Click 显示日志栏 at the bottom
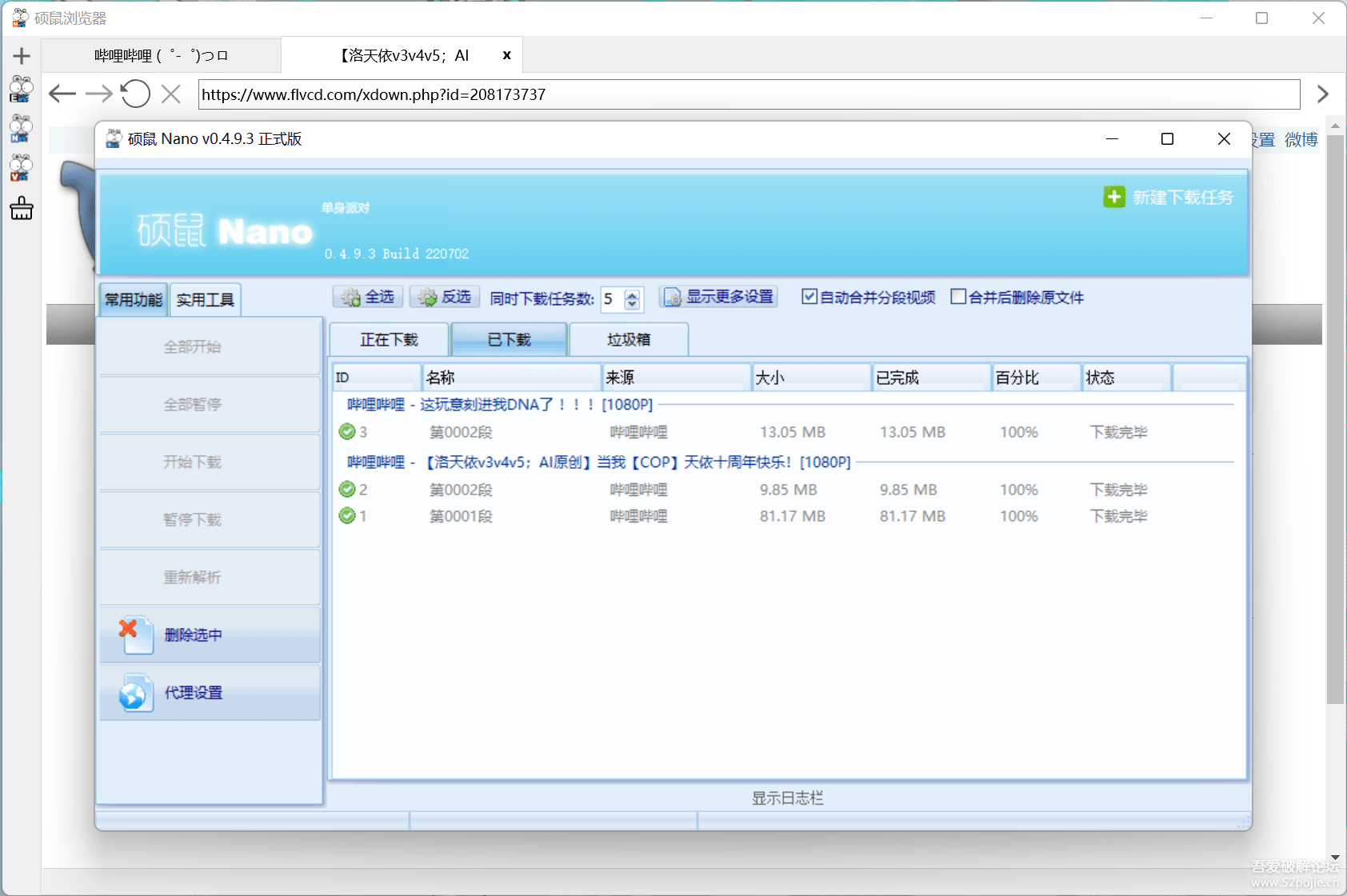 pos(787,798)
